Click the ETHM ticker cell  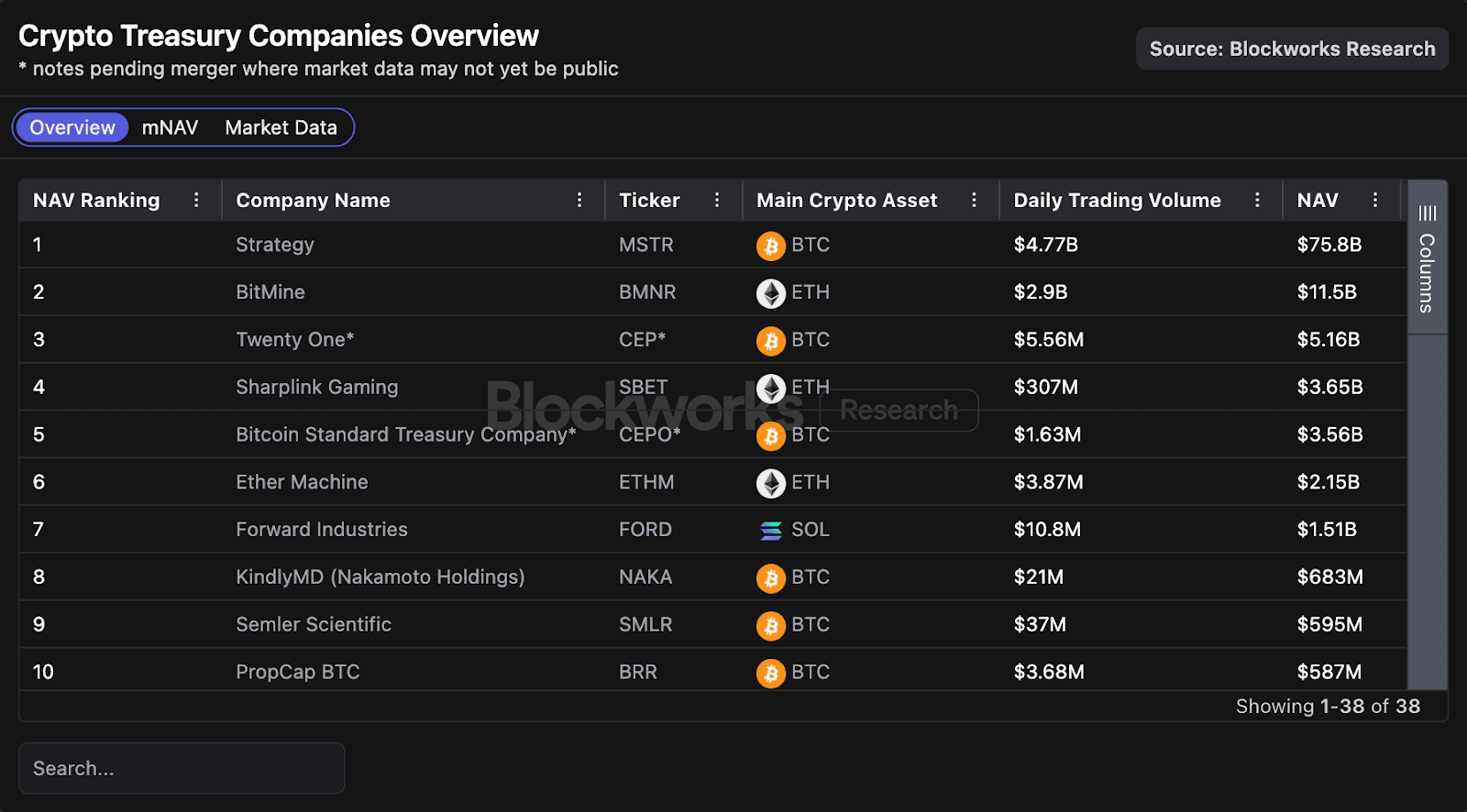tap(646, 482)
